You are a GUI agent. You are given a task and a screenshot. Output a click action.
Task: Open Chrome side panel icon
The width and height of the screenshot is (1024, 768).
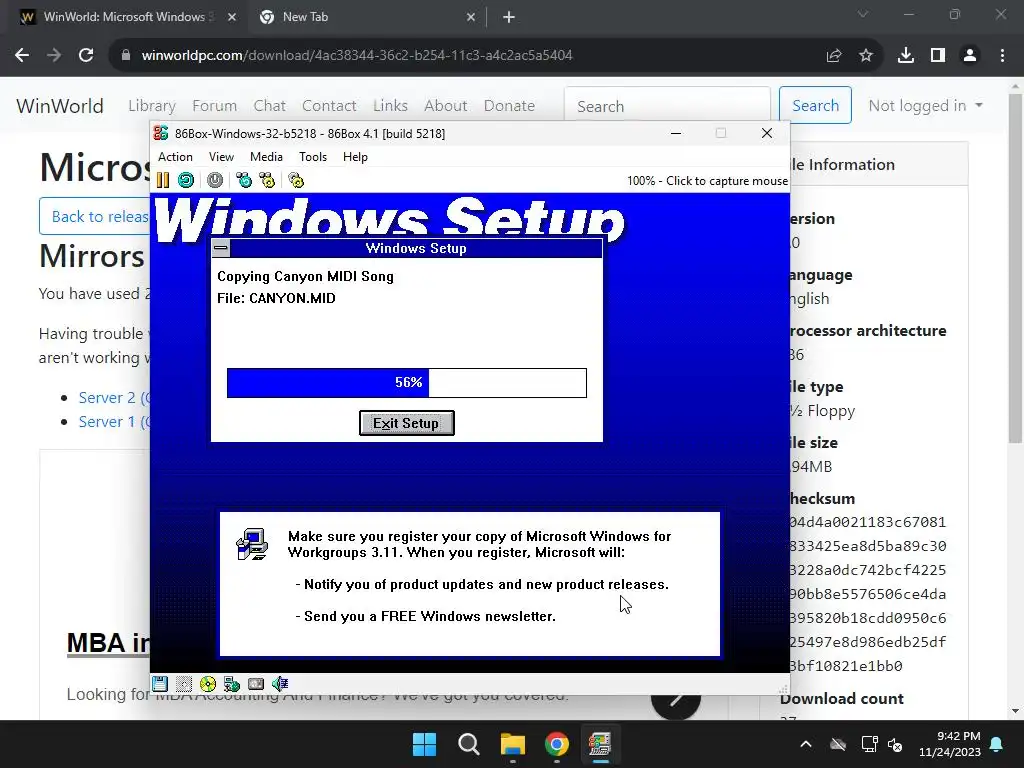938,56
